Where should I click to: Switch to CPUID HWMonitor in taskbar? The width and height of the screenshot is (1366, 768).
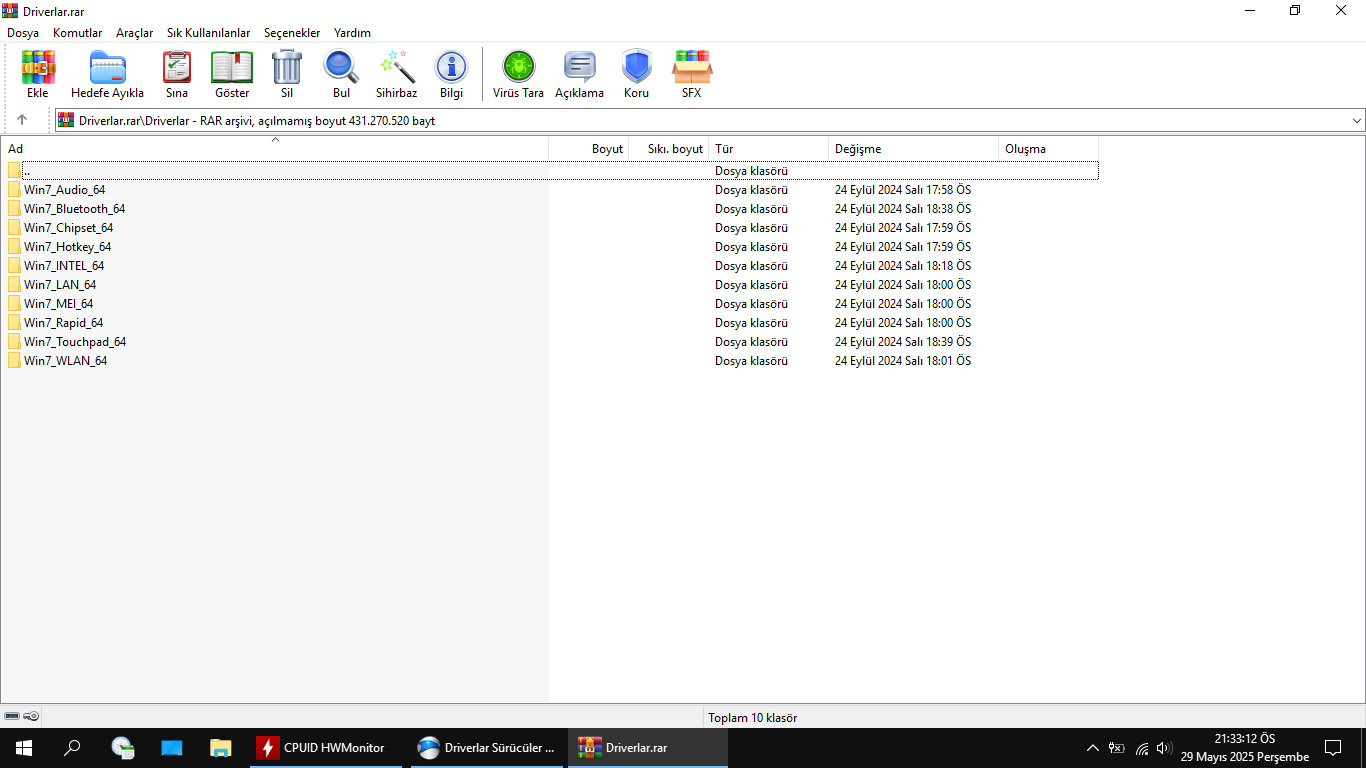(x=326, y=747)
